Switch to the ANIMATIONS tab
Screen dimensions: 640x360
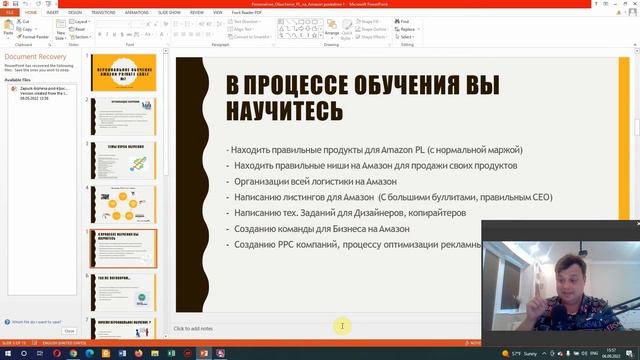coord(137,13)
